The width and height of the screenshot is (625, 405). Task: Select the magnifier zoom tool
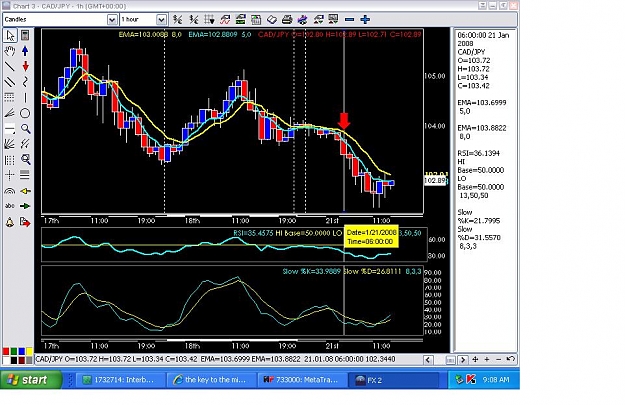coord(26,129)
